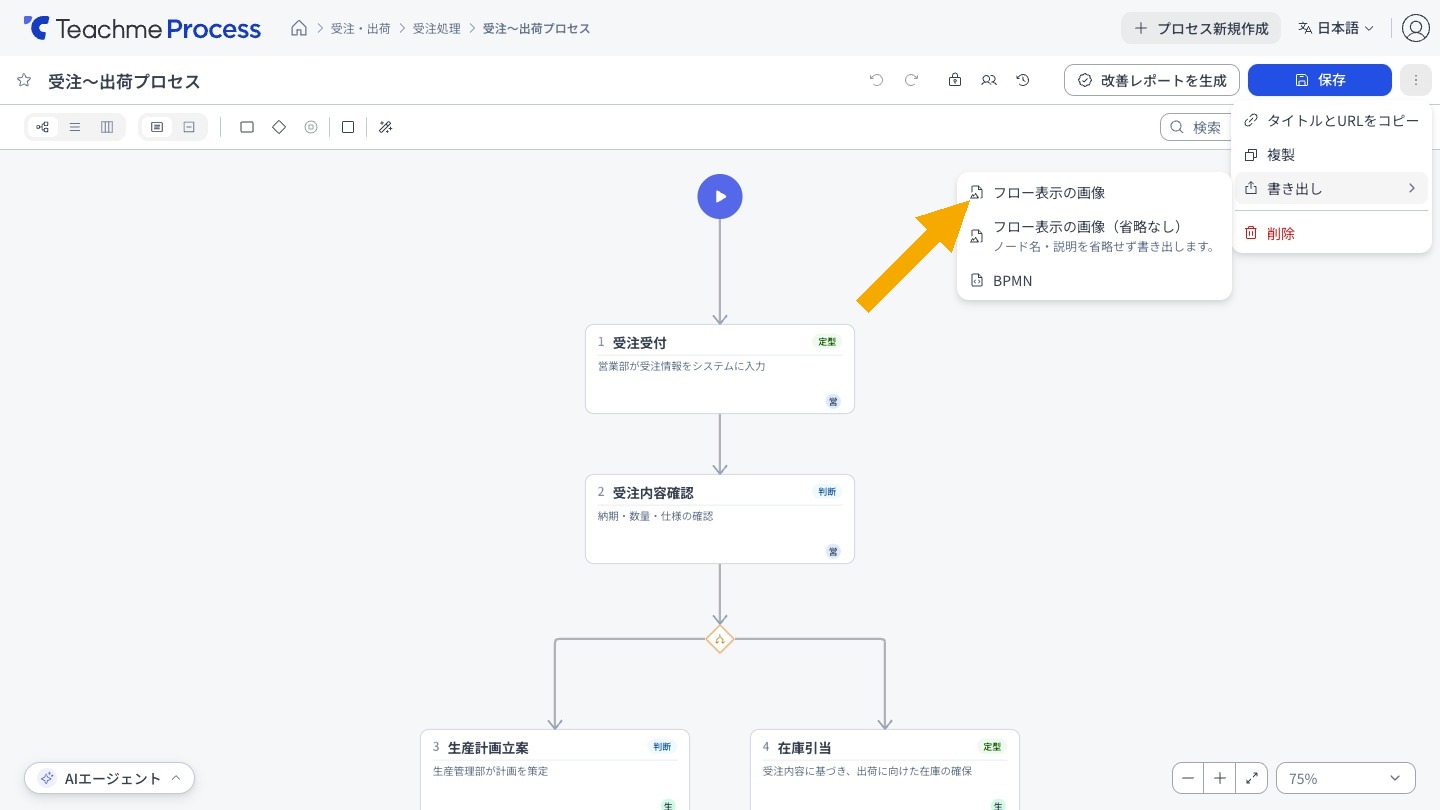Show compact collapsed node cards

click(x=189, y=127)
